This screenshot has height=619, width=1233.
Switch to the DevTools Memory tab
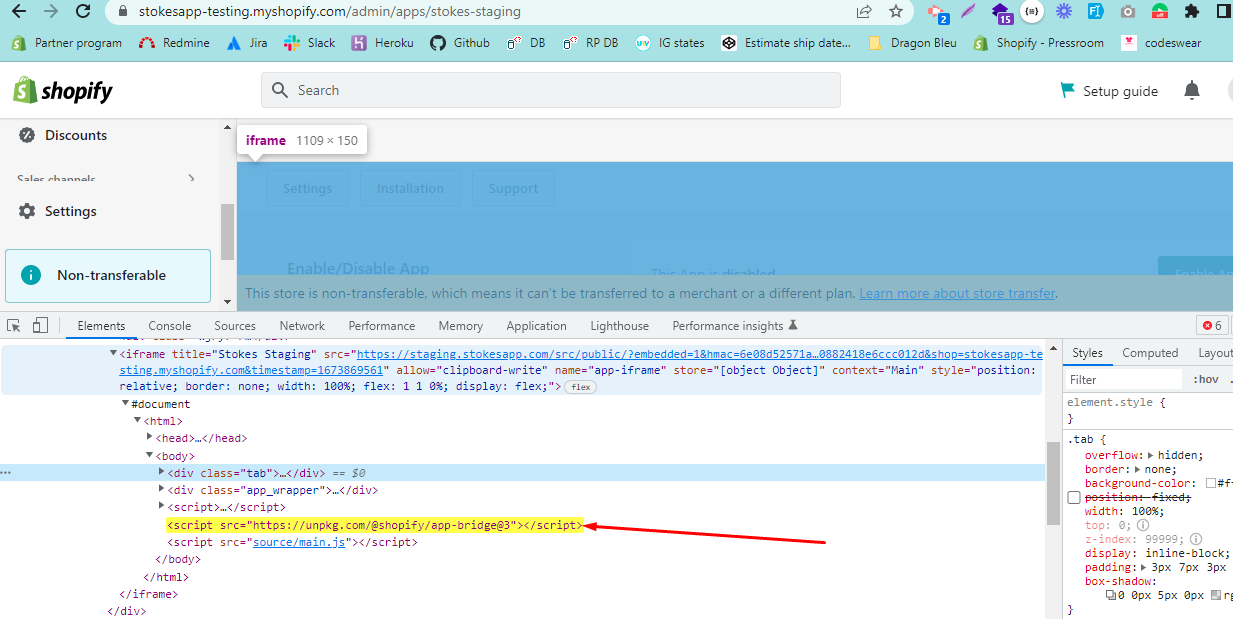click(x=460, y=326)
